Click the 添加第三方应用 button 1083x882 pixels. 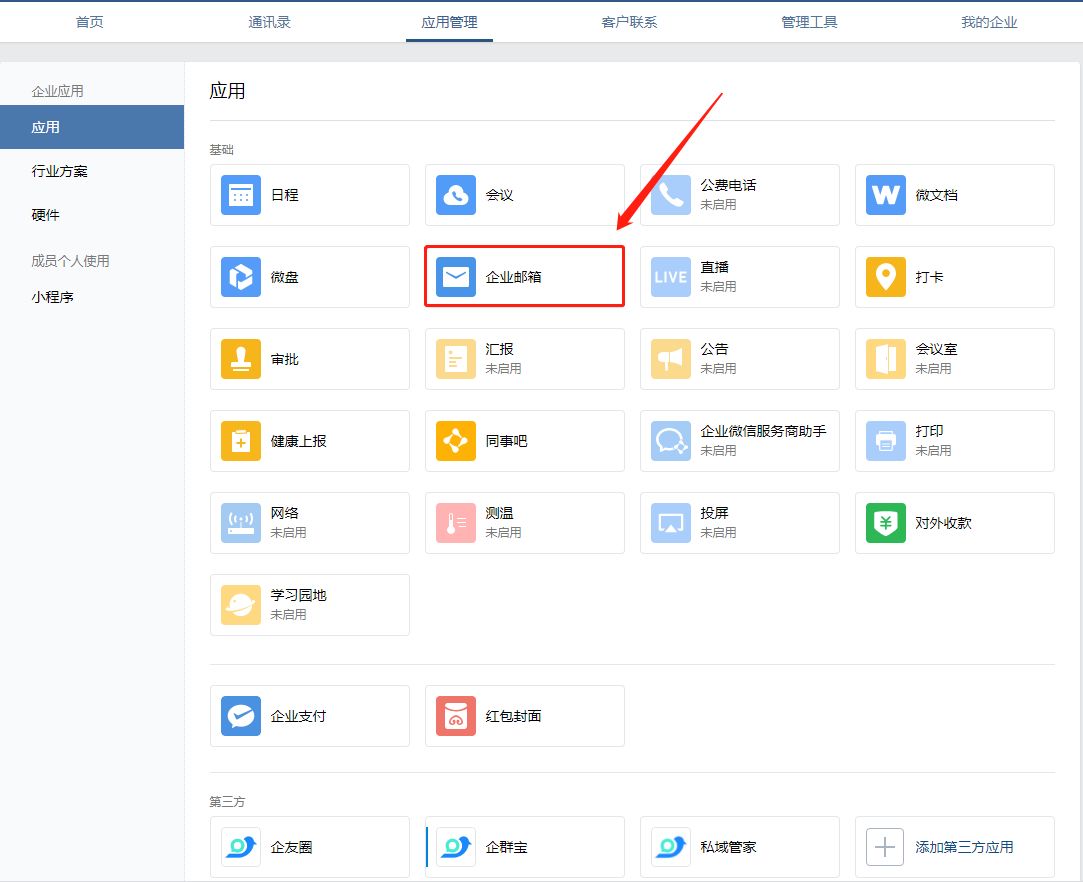tap(954, 847)
